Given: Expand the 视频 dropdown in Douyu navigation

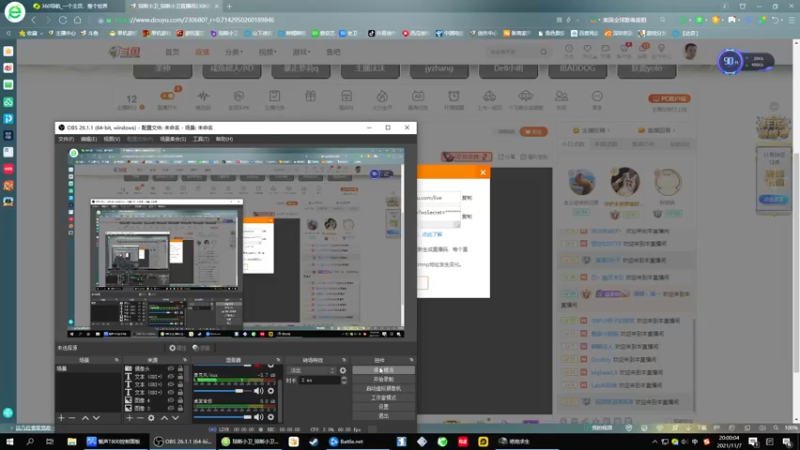Looking at the screenshot, I should click(x=267, y=52).
